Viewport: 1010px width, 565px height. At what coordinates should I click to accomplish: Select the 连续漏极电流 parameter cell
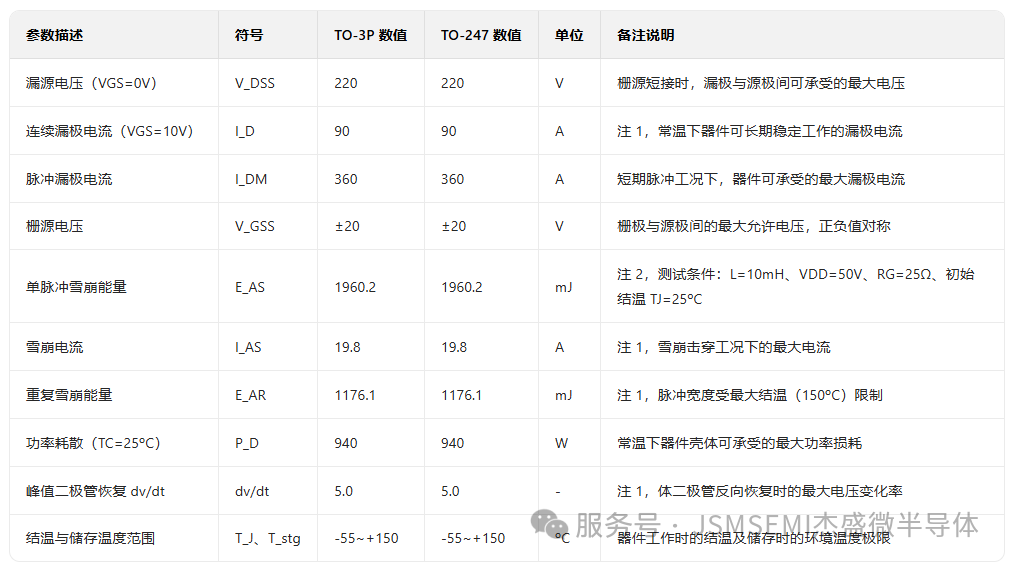110,131
